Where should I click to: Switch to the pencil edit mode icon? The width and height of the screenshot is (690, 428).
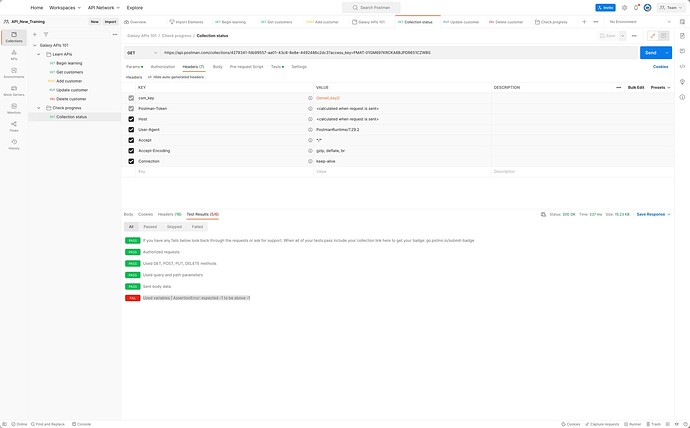(653, 36)
